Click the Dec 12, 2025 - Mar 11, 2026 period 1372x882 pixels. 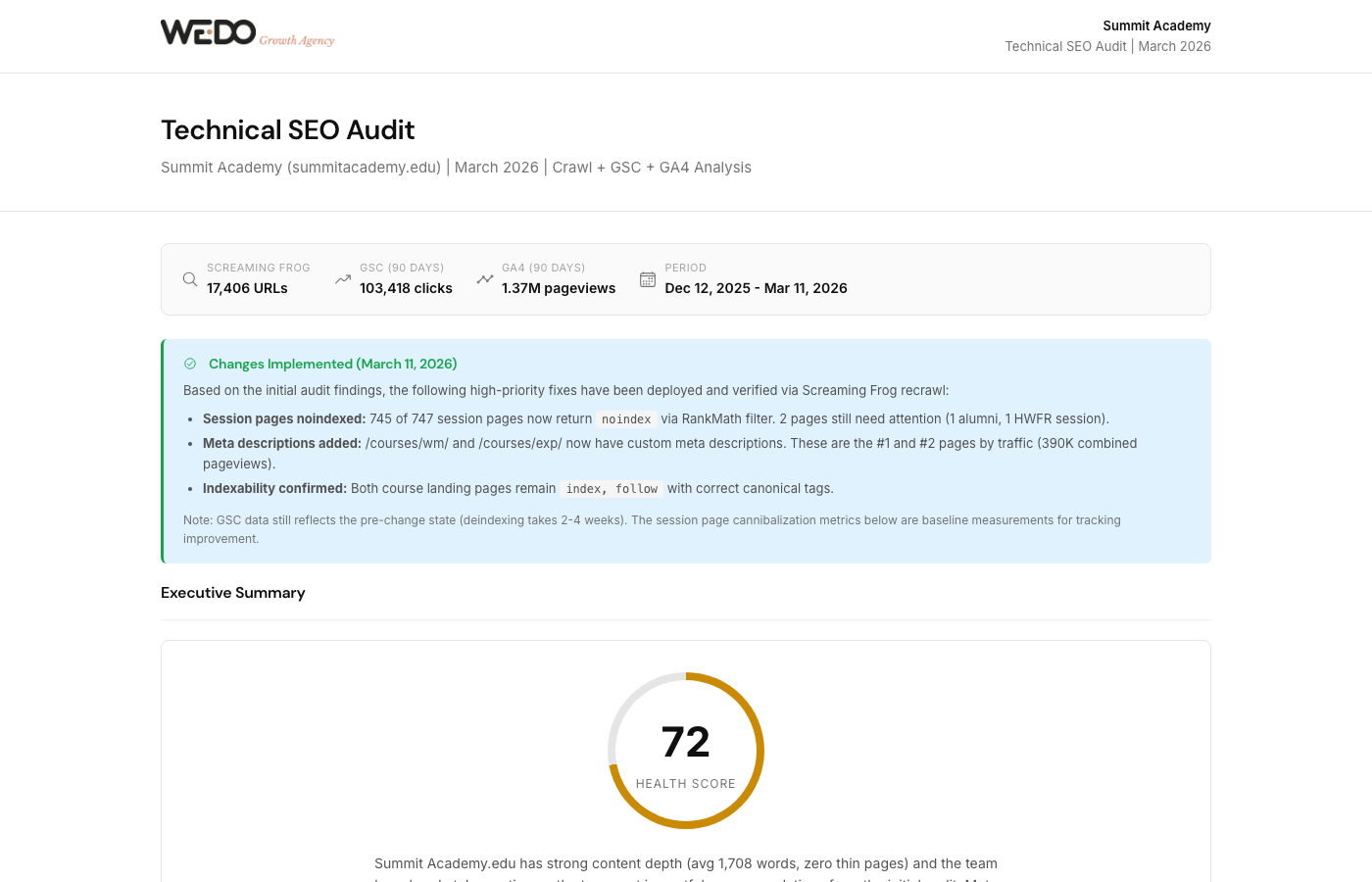coord(756,288)
